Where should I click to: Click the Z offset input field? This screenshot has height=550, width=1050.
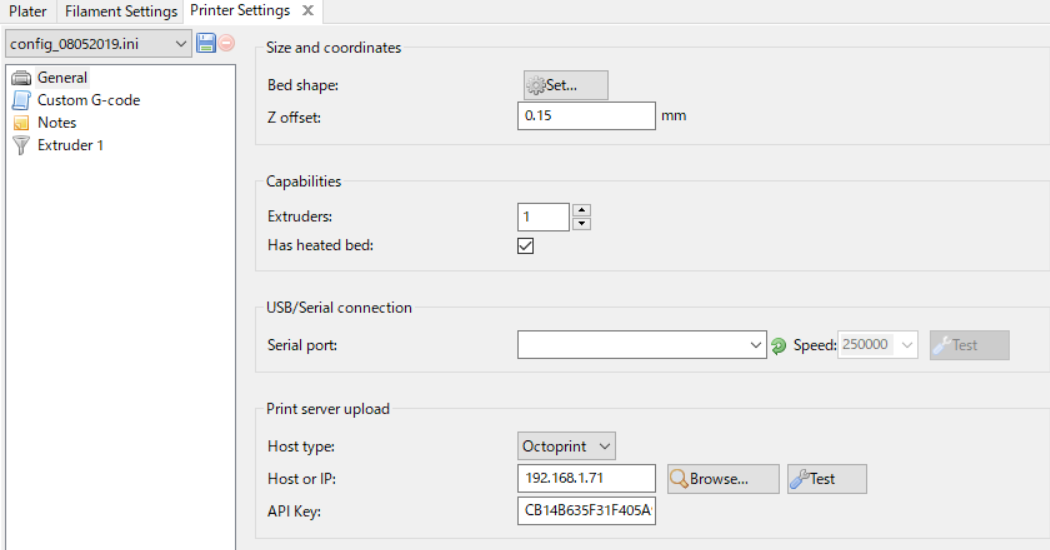click(587, 116)
